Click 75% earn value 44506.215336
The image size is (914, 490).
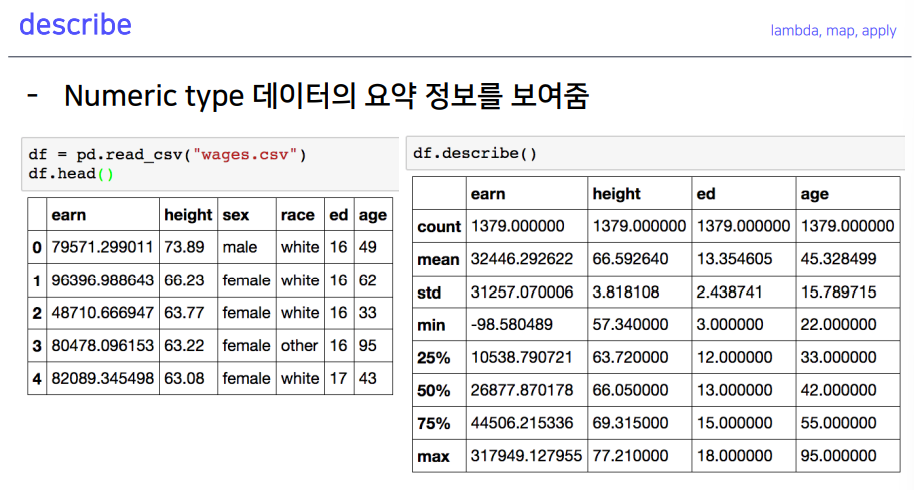(x=522, y=422)
